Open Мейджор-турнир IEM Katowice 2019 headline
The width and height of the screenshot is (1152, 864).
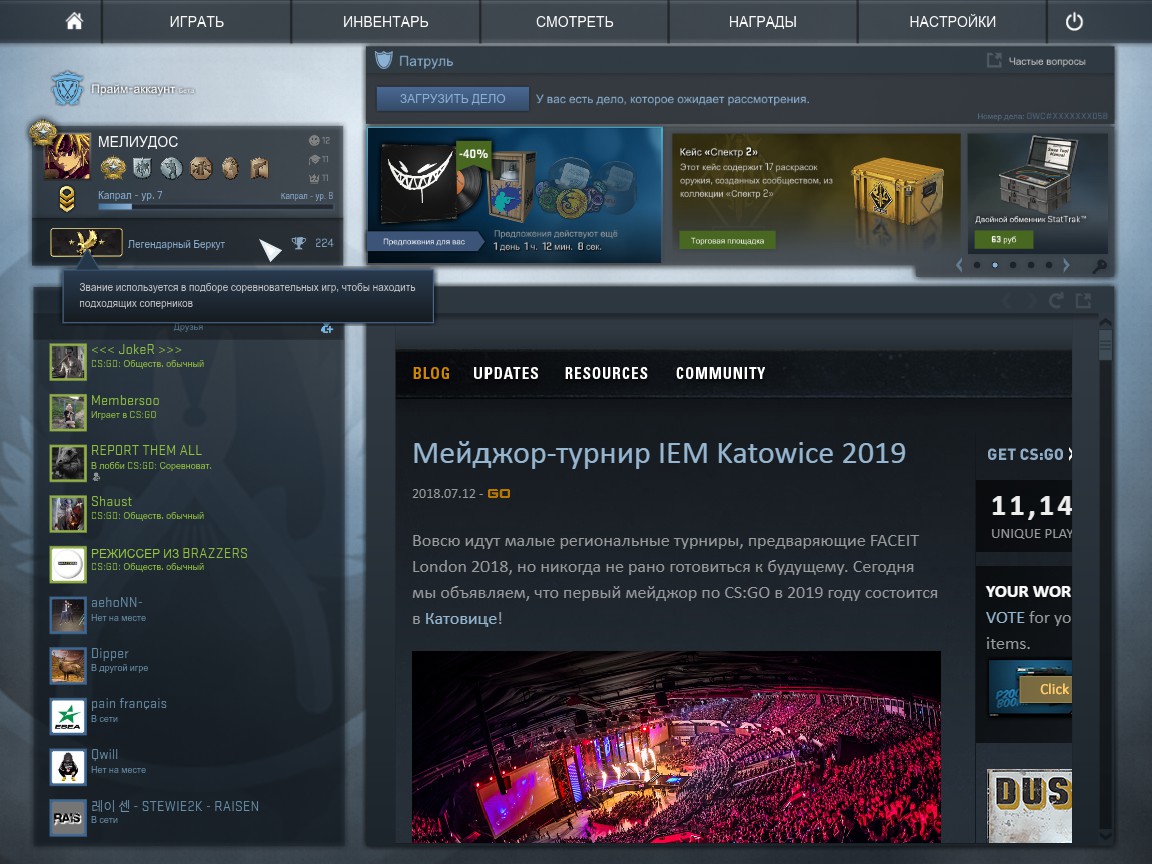coord(659,453)
